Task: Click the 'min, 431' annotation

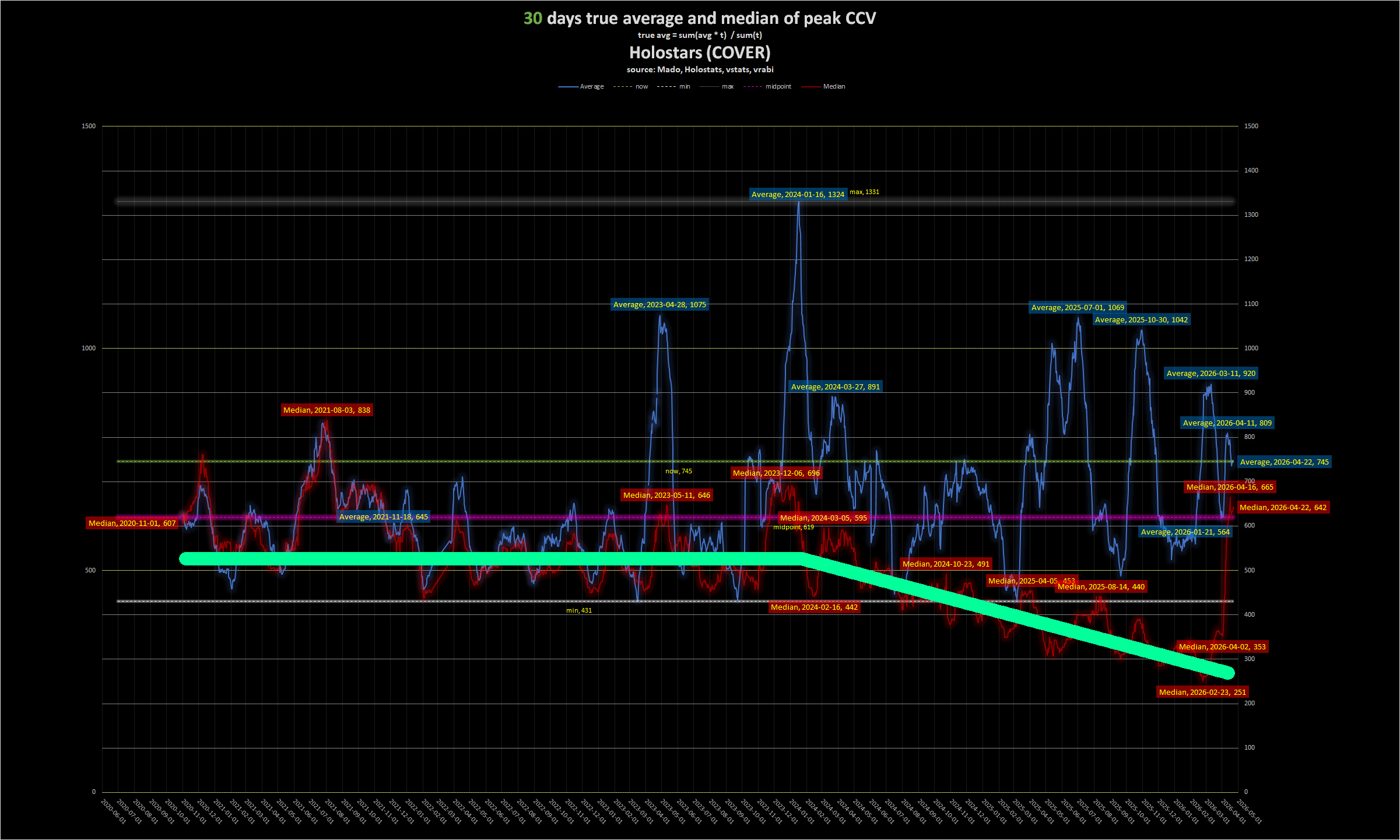Action: (578, 610)
